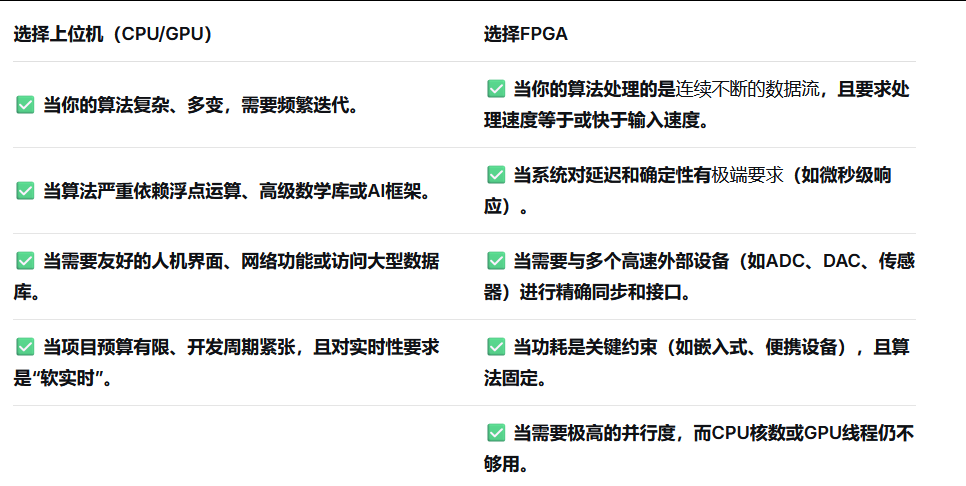Click the green checkmark beside 当你的算法复杂、多变

tap(25, 105)
